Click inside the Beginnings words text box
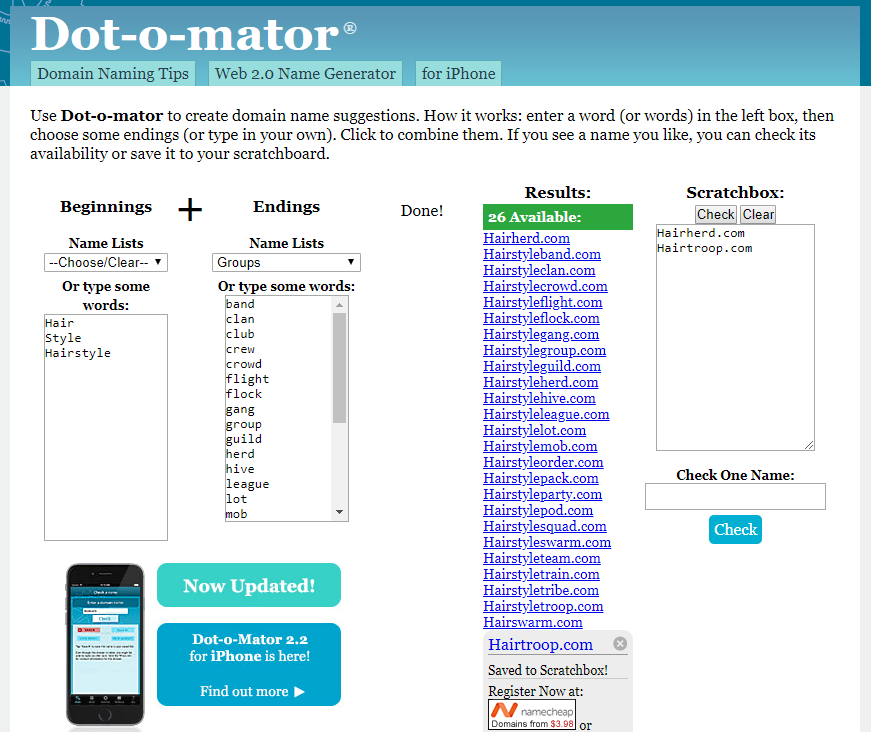The image size is (871, 732). click(x=106, y=427)
